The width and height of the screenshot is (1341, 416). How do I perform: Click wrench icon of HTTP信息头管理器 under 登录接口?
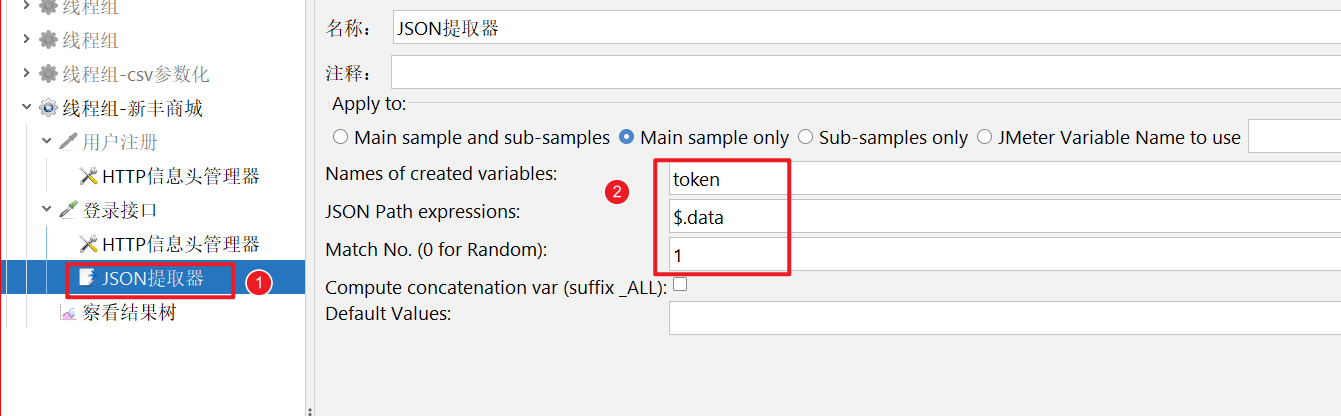(x=88, y=244)
